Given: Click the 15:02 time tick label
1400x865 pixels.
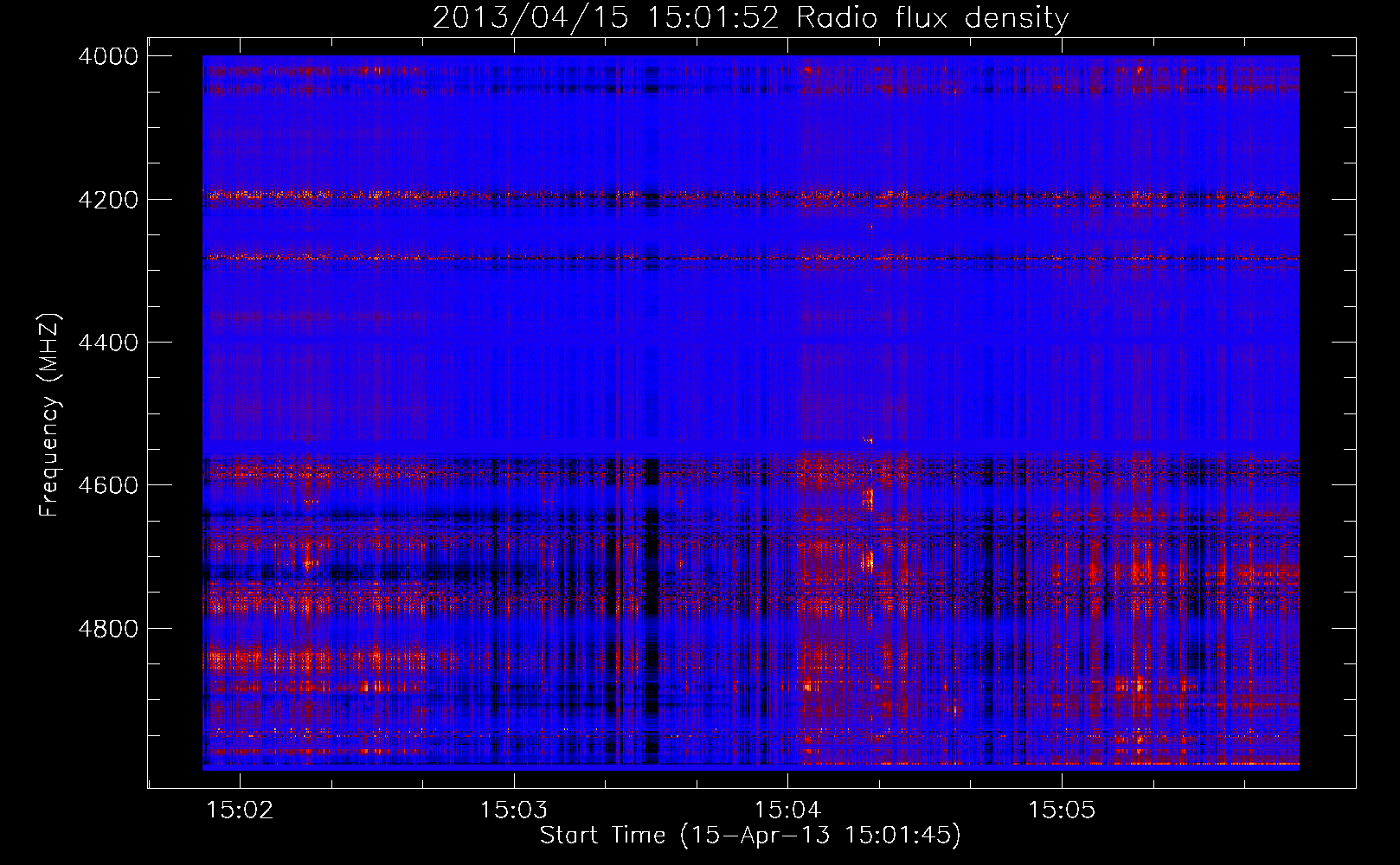Looking at the screenshot, I should coord(241,810).
